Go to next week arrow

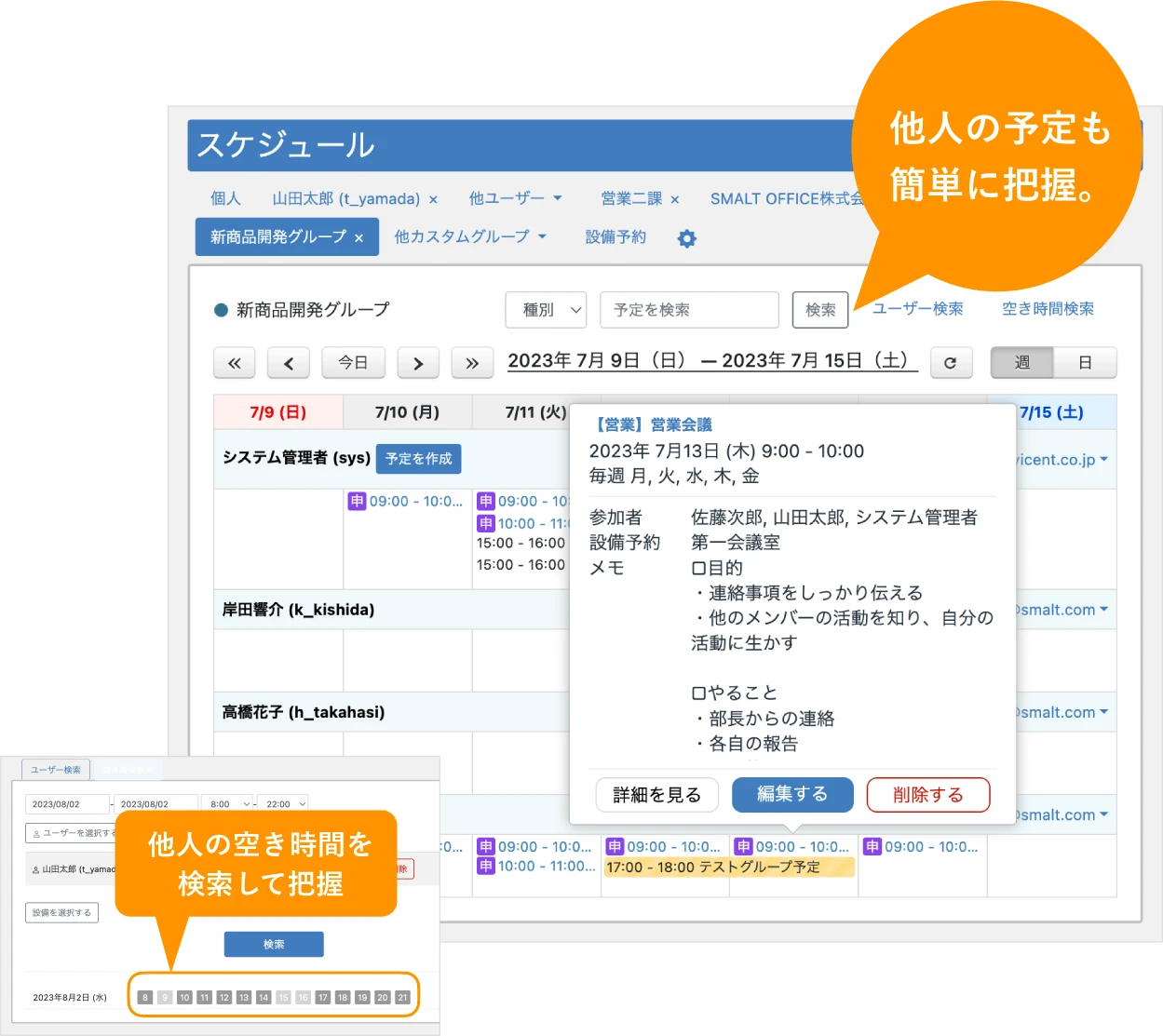pos(418,363)
